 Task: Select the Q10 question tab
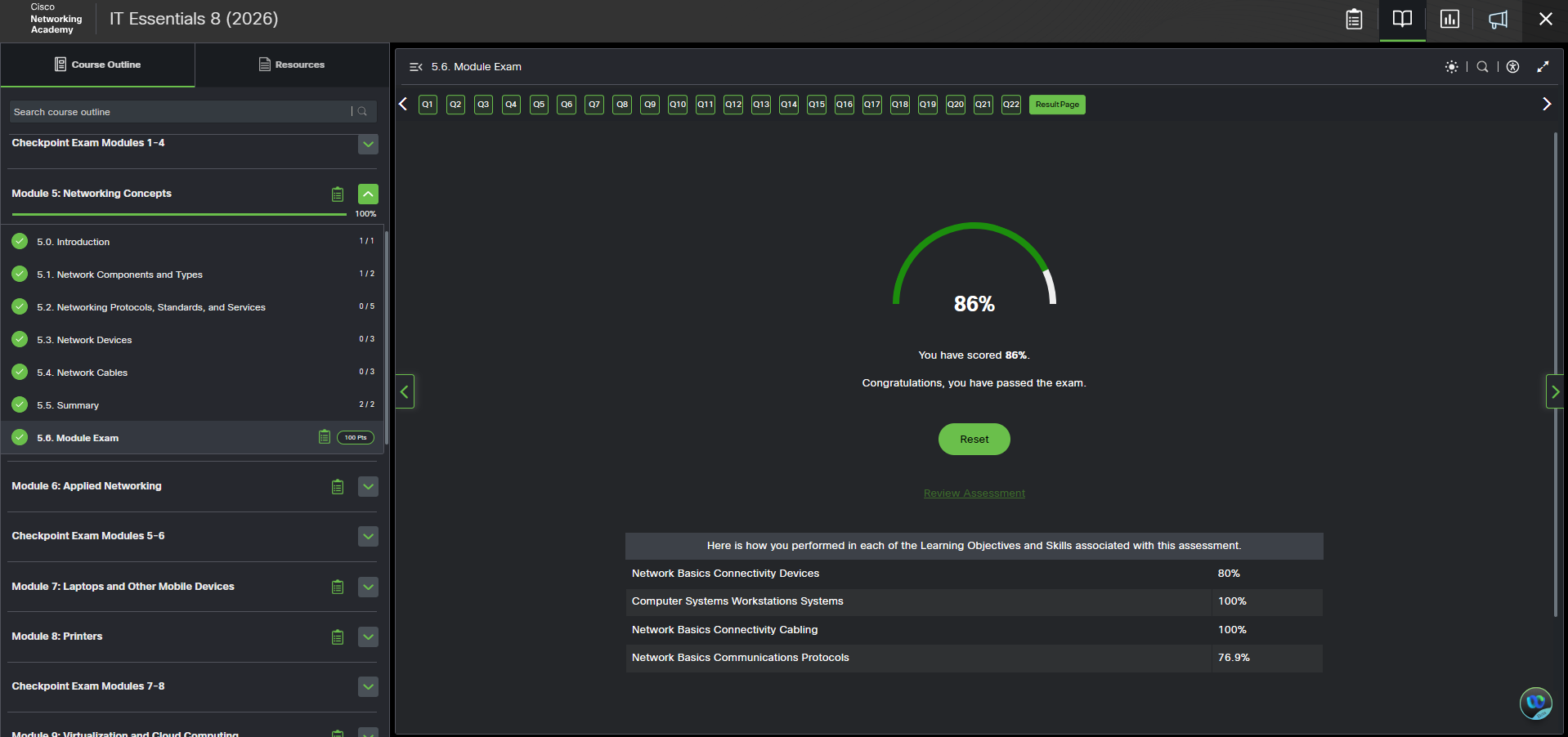678,105
